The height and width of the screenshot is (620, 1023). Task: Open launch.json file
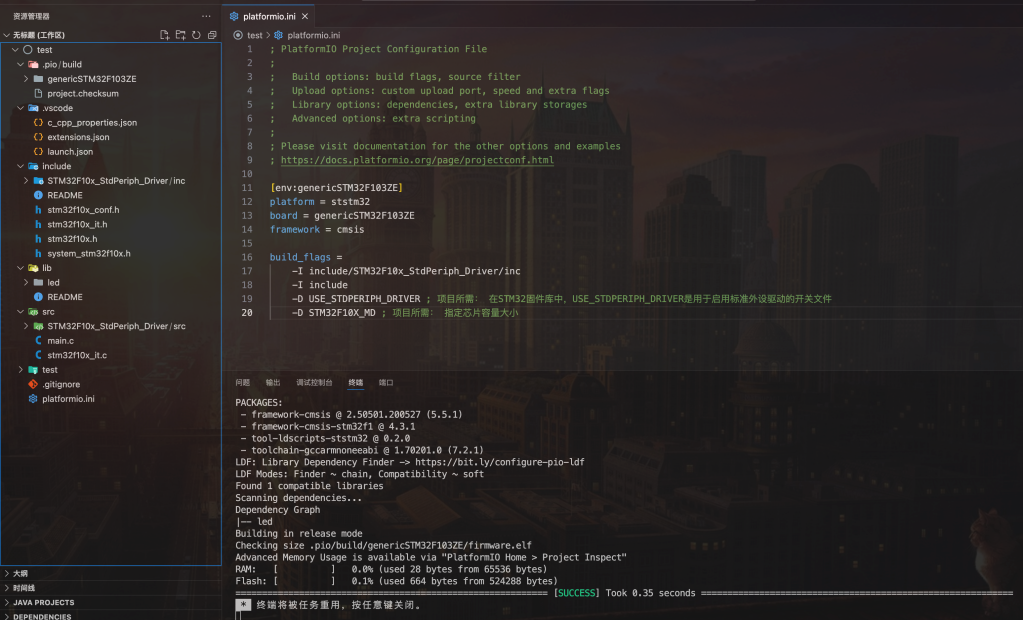click(x=70, y=151)
